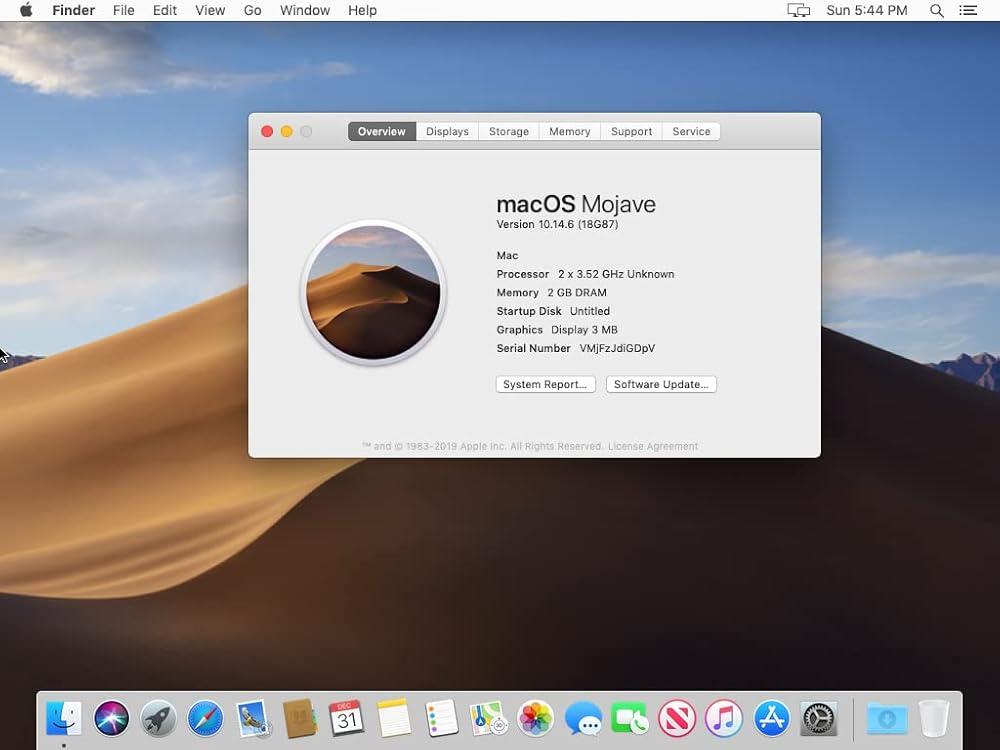This screenshot has height=750, width=1000.
Task: Click the System Report button
Action: 545,384
